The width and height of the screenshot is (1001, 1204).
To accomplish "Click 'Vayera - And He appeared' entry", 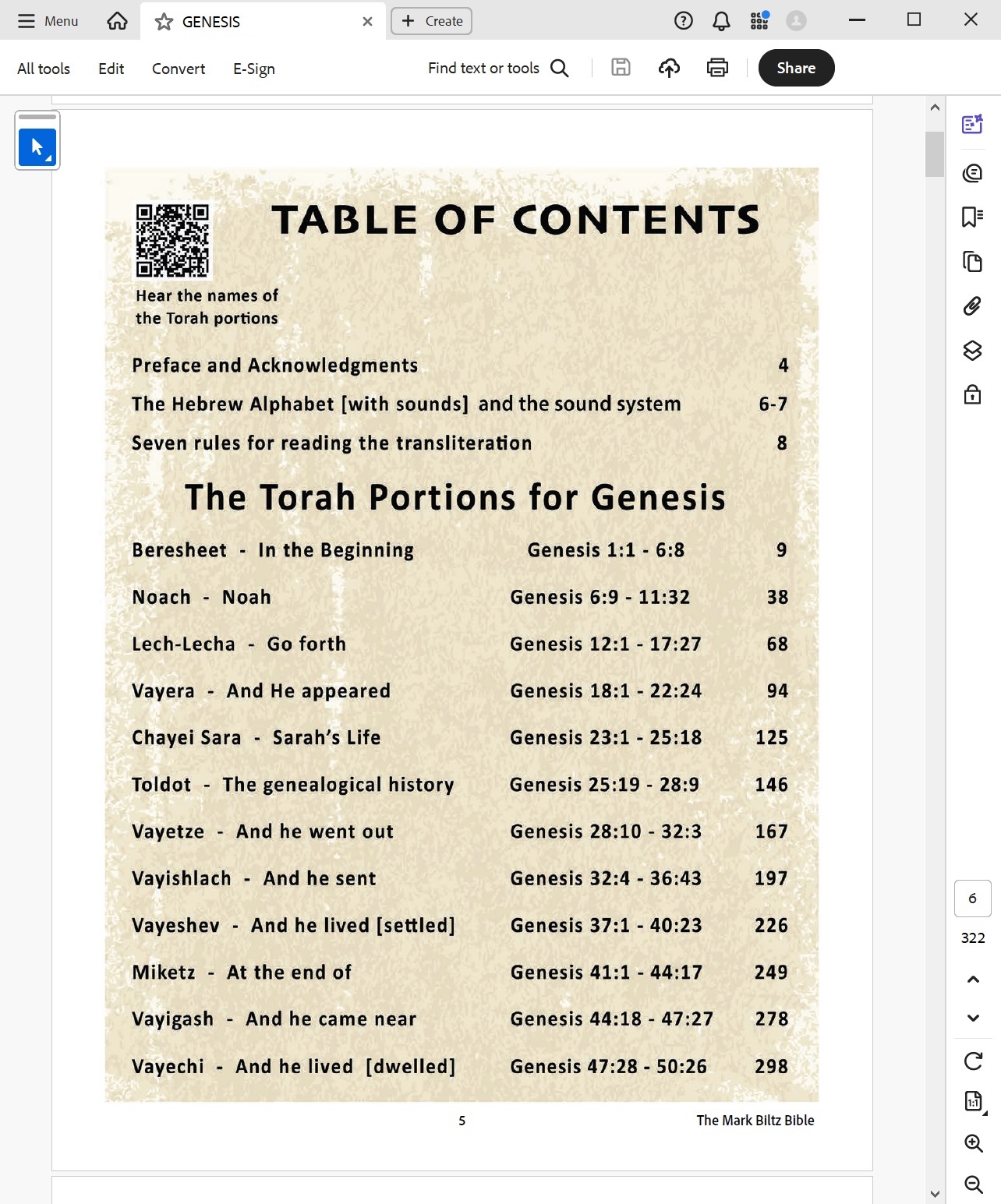I will click(x=261, y=691).
